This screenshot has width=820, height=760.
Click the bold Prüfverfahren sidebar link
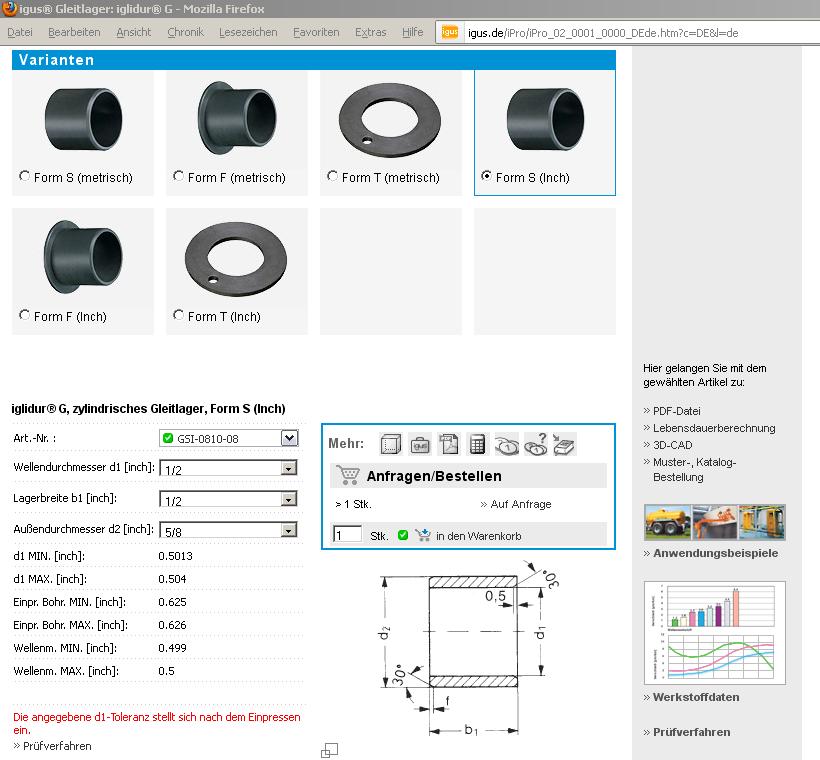click(x=691, y=732)
